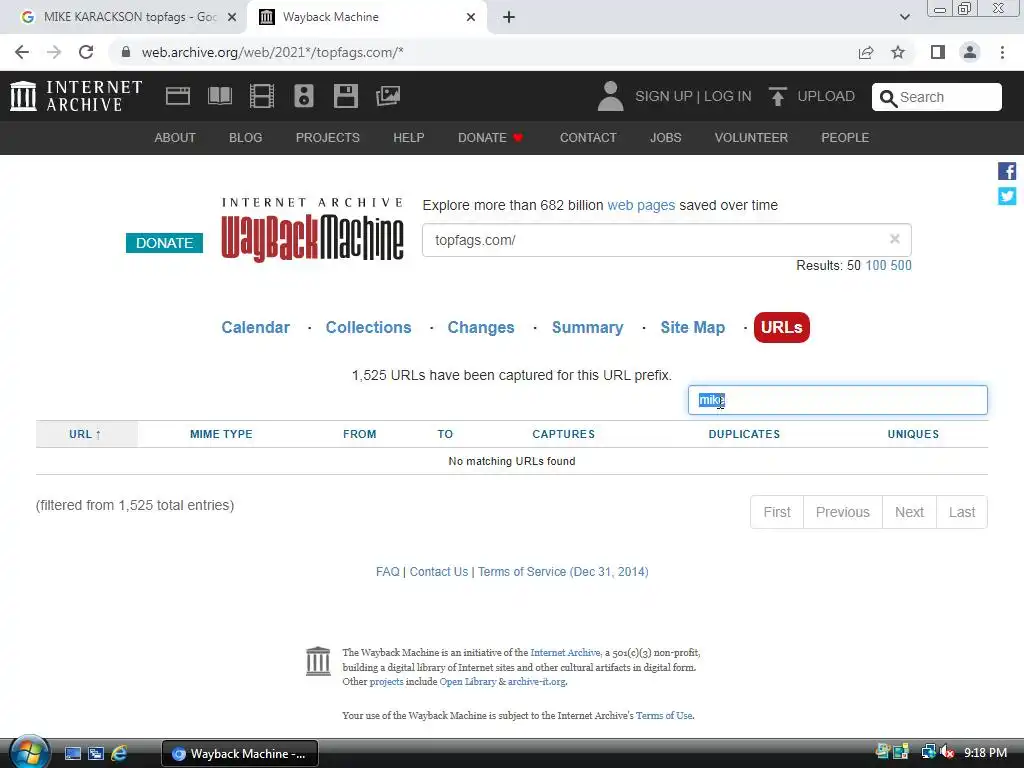This screenshot has width=1024, height=768.
Task: Open the FAQ link
Action: [387, 571]
